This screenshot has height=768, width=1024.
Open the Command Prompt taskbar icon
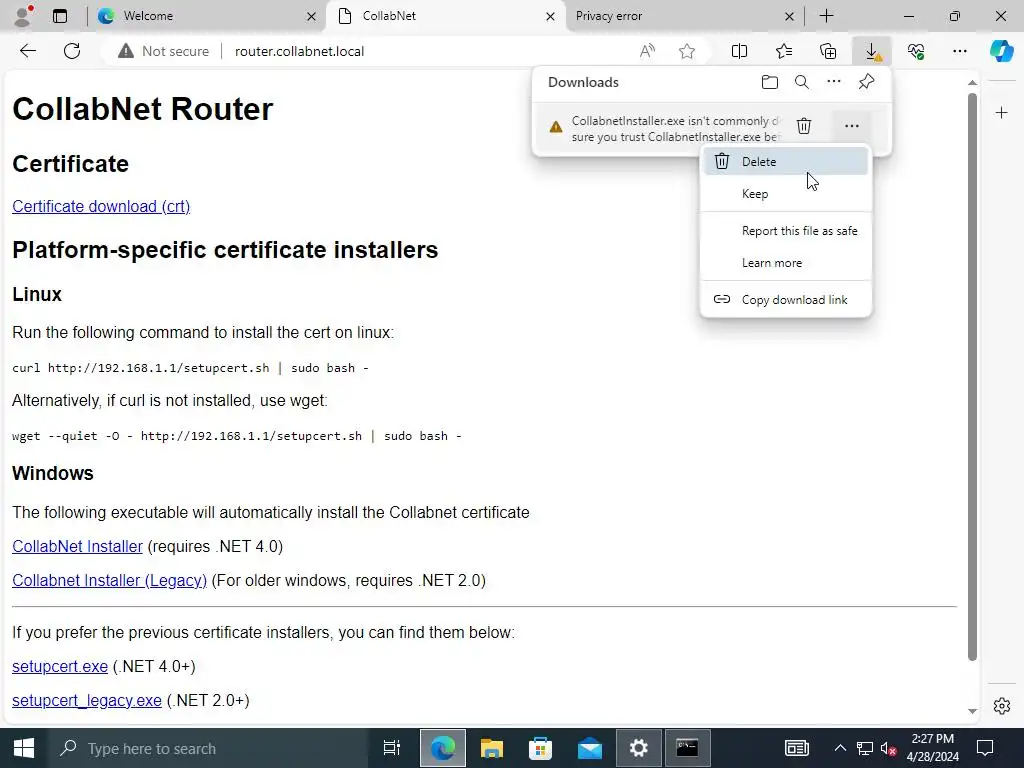pyautogui.click(x=687, y=748)
